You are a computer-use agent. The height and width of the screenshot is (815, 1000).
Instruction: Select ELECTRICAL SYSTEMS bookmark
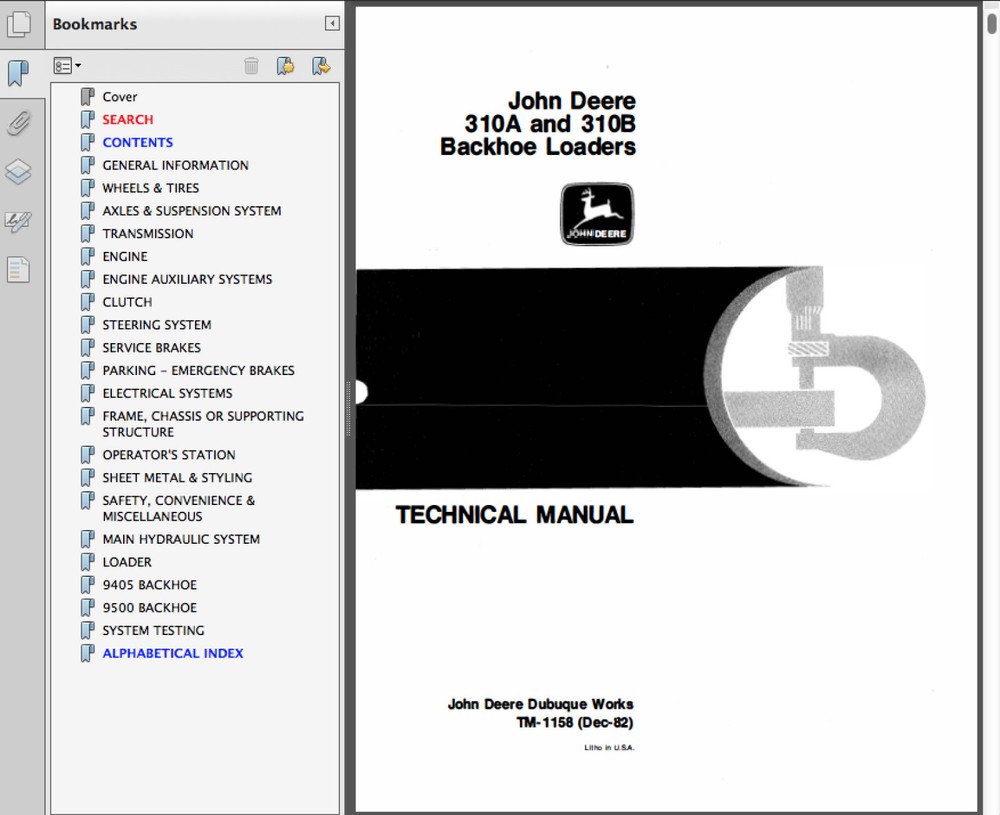(168, 393)
